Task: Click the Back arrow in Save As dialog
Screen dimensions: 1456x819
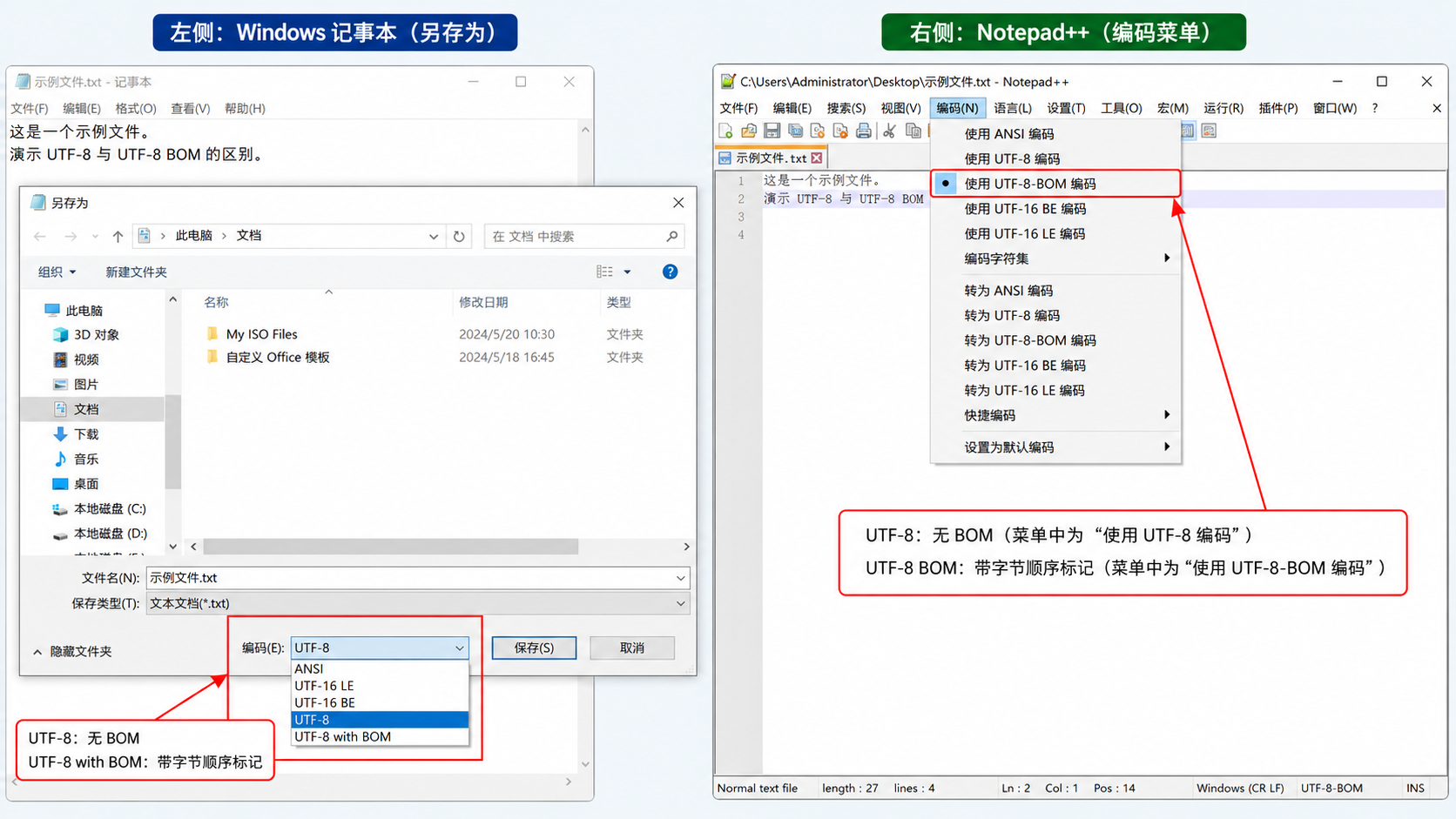Action: 40,236
